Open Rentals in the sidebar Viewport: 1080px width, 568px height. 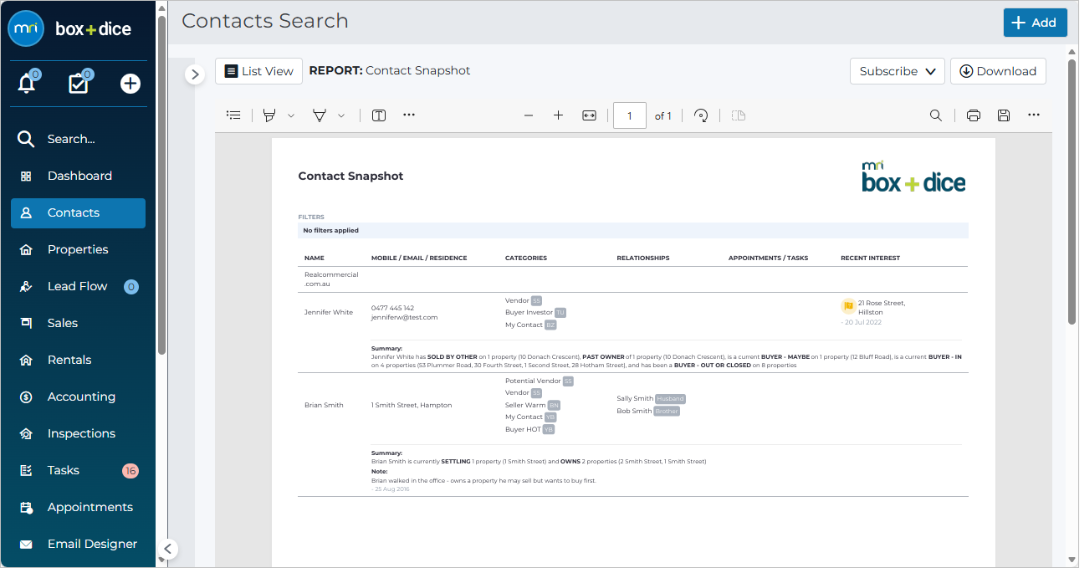78,360
